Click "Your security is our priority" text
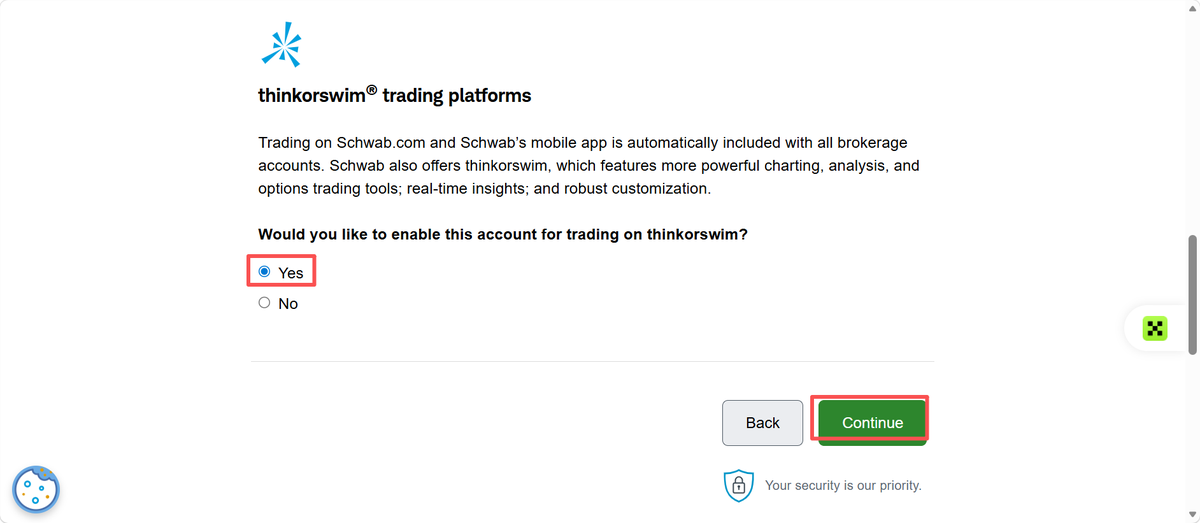Viewport: 1200px width, 523px height. click(843, 486)
